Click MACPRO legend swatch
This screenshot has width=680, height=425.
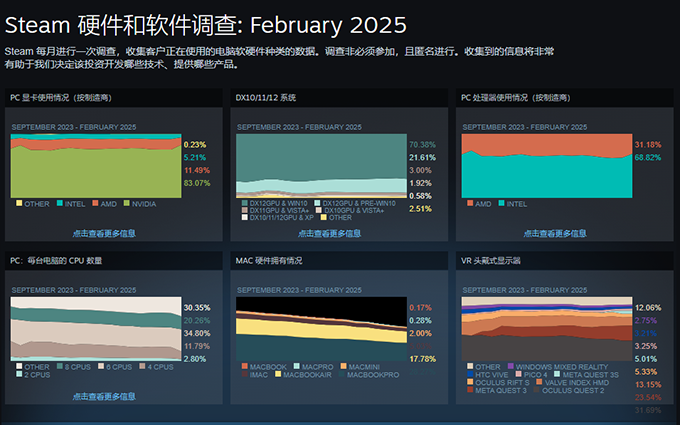tap(297, 366)
